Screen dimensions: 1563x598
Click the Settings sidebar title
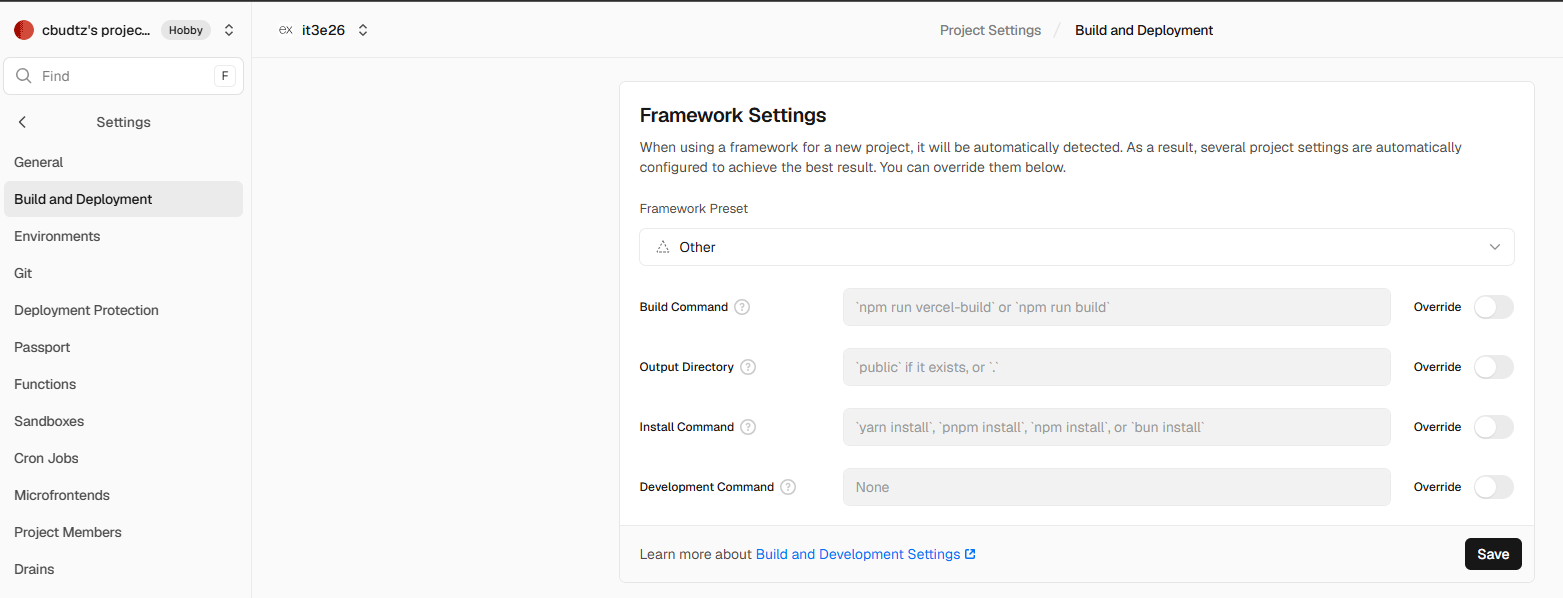click(x=123, y=122)
